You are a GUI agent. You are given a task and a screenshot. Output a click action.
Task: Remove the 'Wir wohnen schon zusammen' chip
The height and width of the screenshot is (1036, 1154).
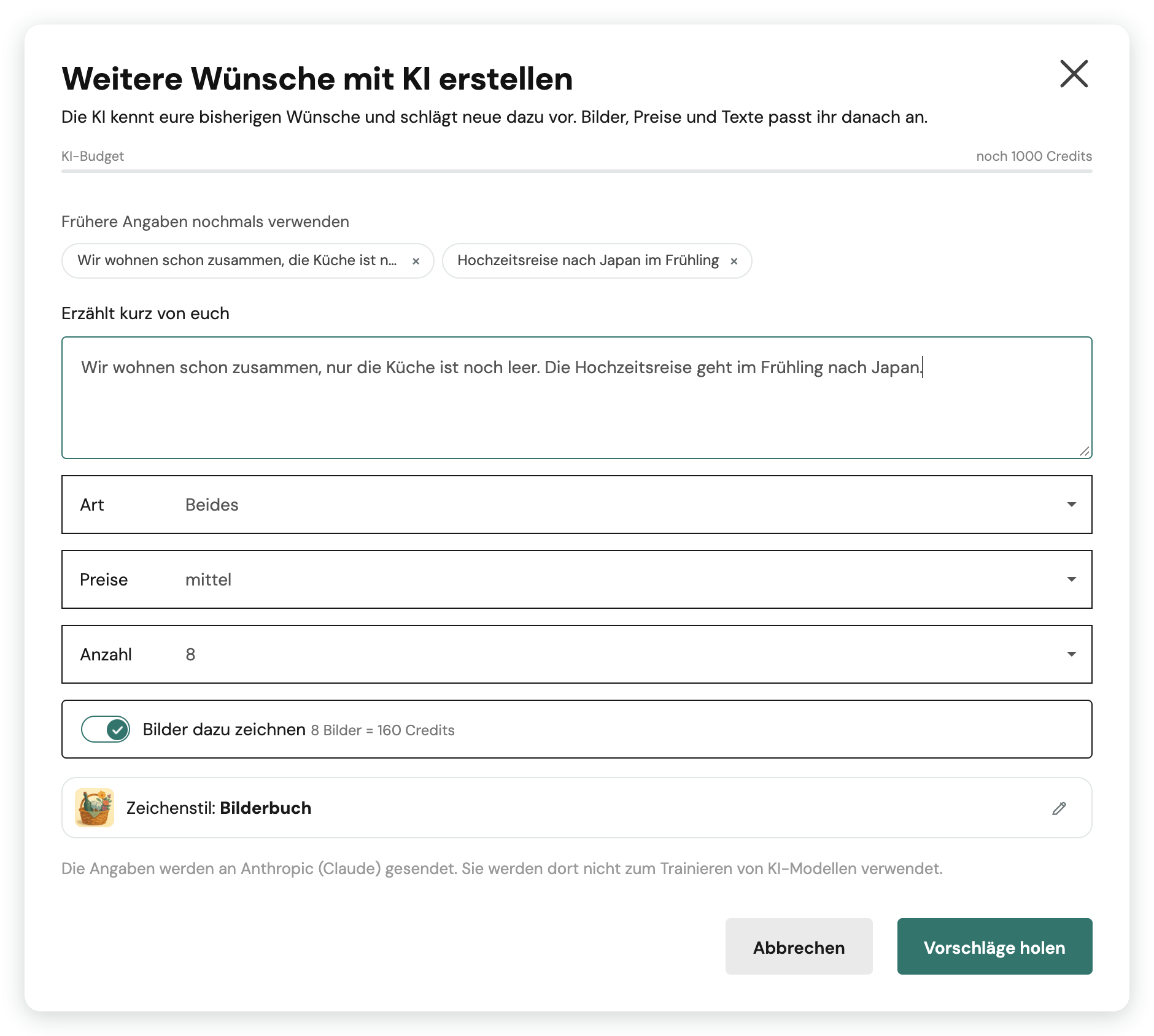coord(416,261)
